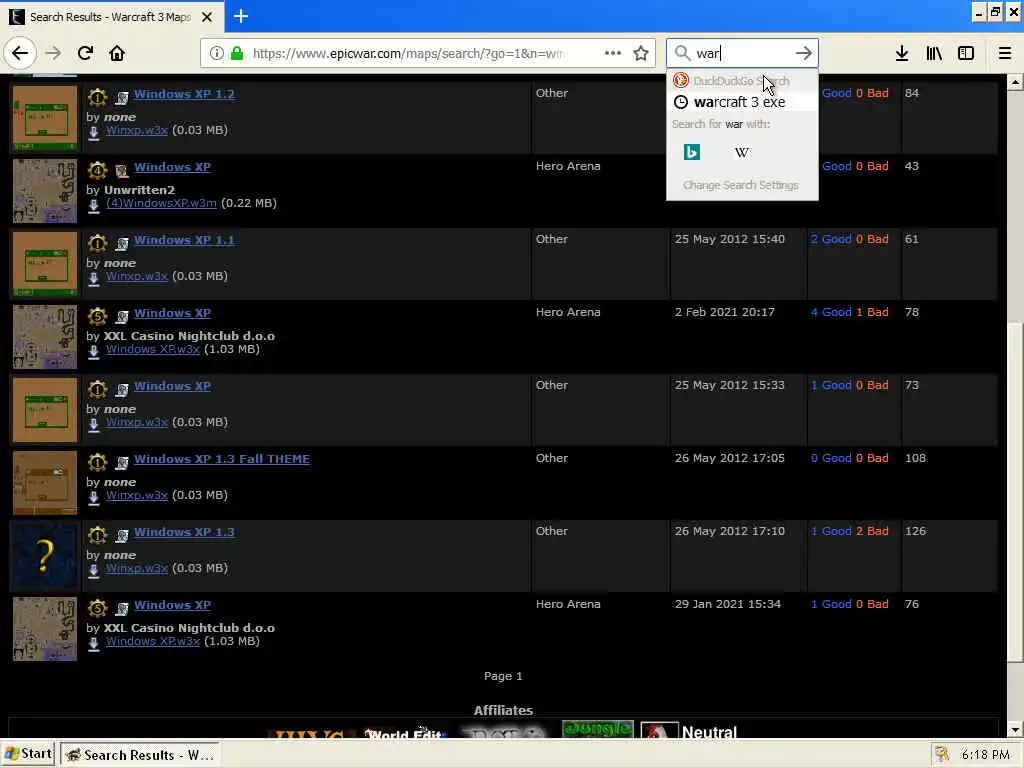The image size is (1024, 768).
Task: Open the browser home page
Action: click(117, 53)
